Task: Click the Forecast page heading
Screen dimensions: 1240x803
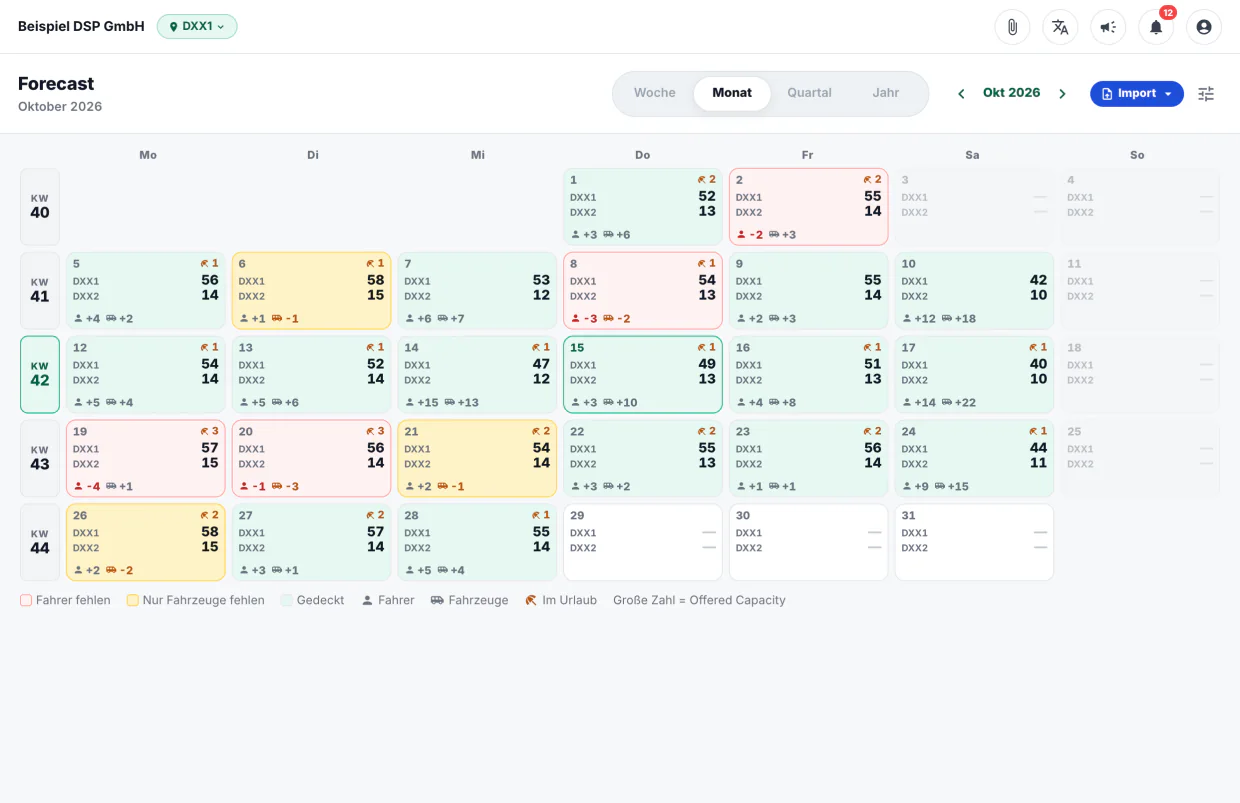Action: tap(56, 84)
